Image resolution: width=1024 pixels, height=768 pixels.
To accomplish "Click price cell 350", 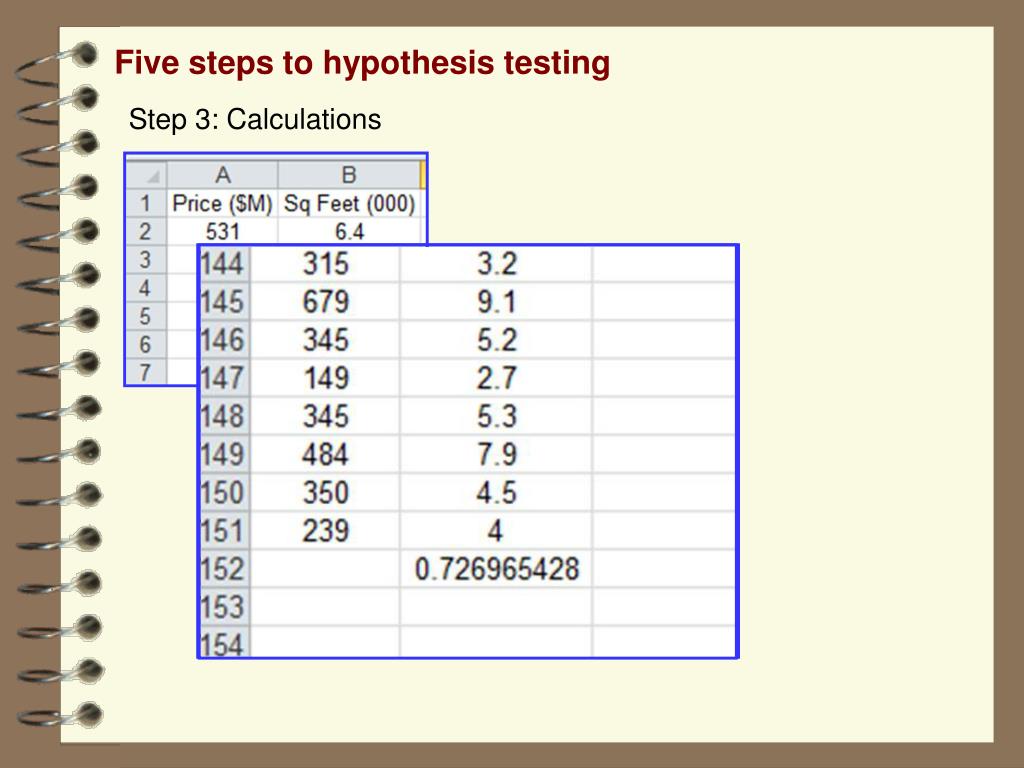I will click(325, 492).
